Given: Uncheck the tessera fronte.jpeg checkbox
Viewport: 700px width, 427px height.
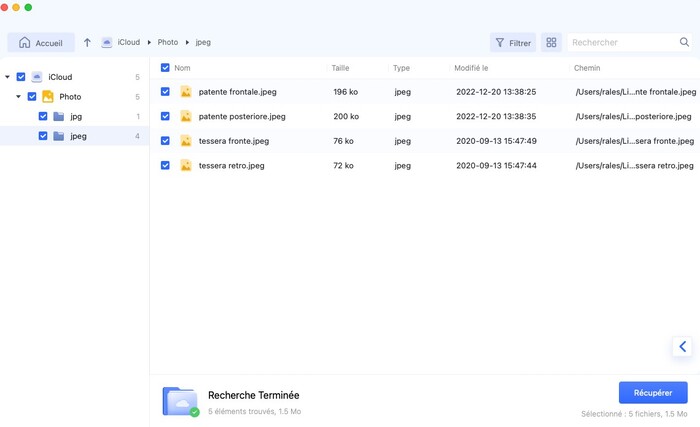Looking at the screenshot, I should coord(166,141).
